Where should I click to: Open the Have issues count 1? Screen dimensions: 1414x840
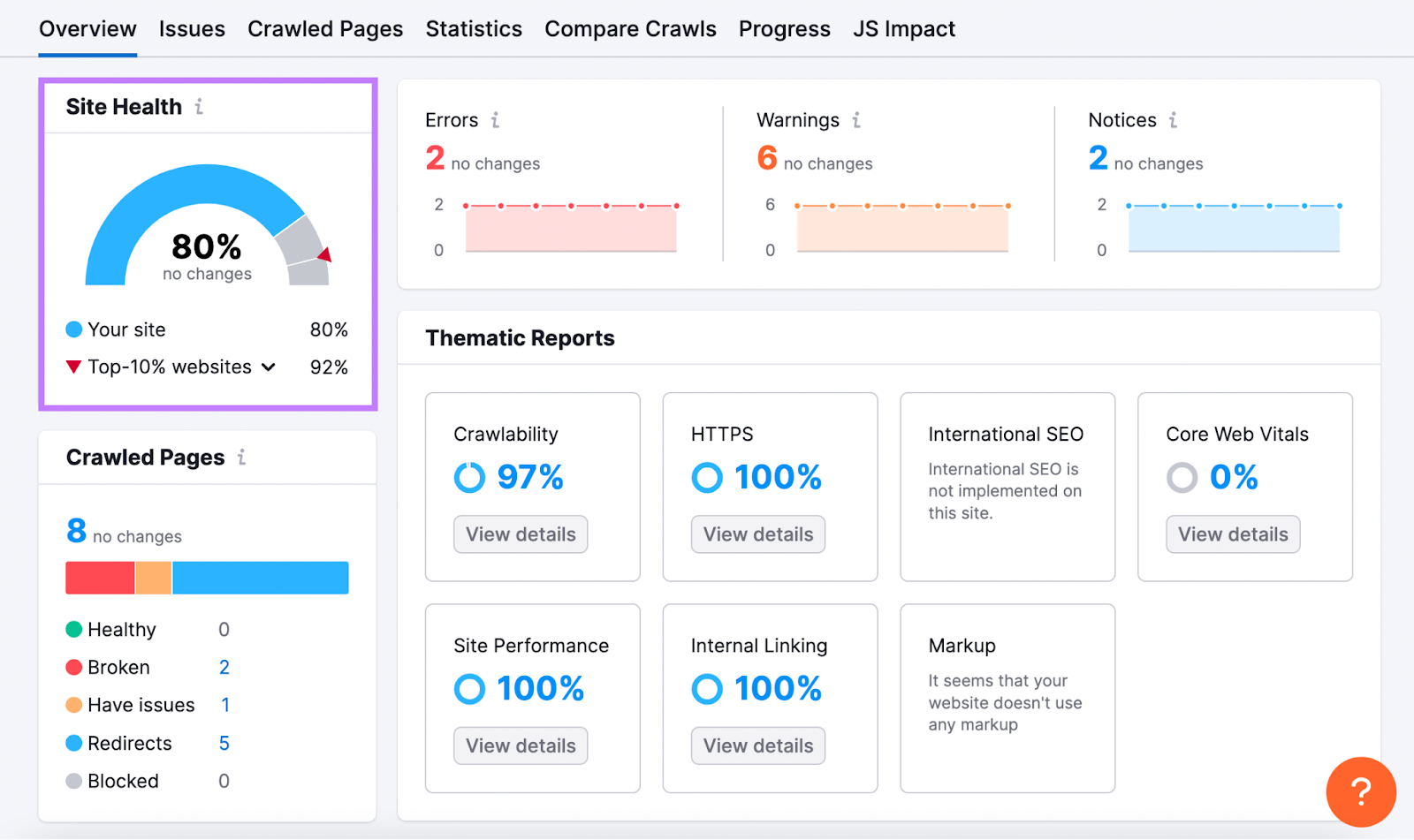tap(225, 705)
